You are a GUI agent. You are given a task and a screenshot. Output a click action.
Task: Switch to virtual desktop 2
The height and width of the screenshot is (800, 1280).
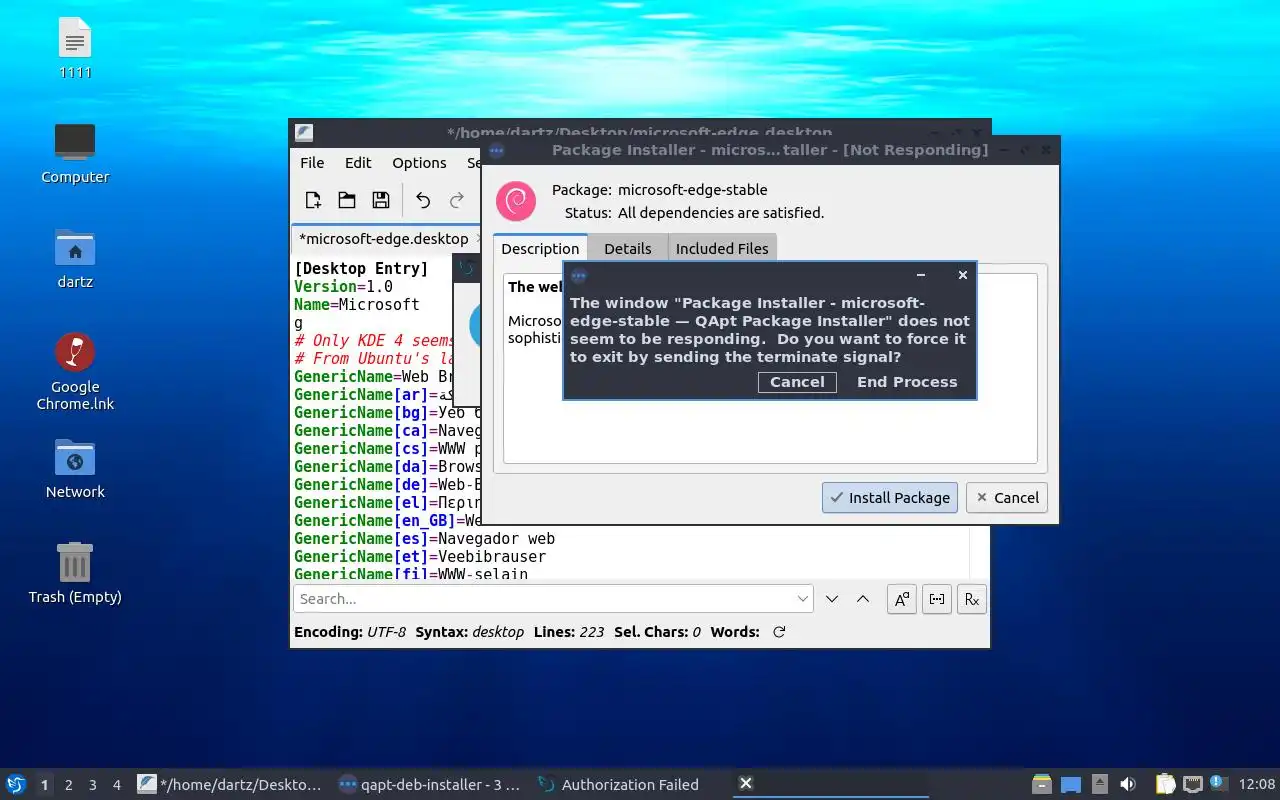coord(69,785)
